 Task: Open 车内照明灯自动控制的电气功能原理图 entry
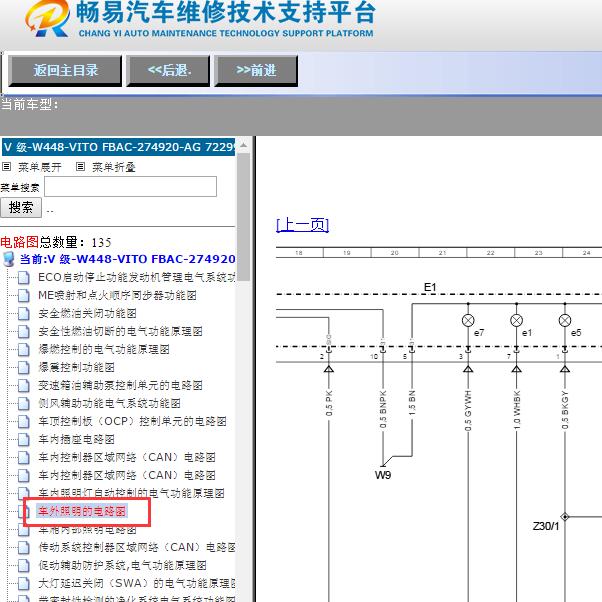[131, 493]
